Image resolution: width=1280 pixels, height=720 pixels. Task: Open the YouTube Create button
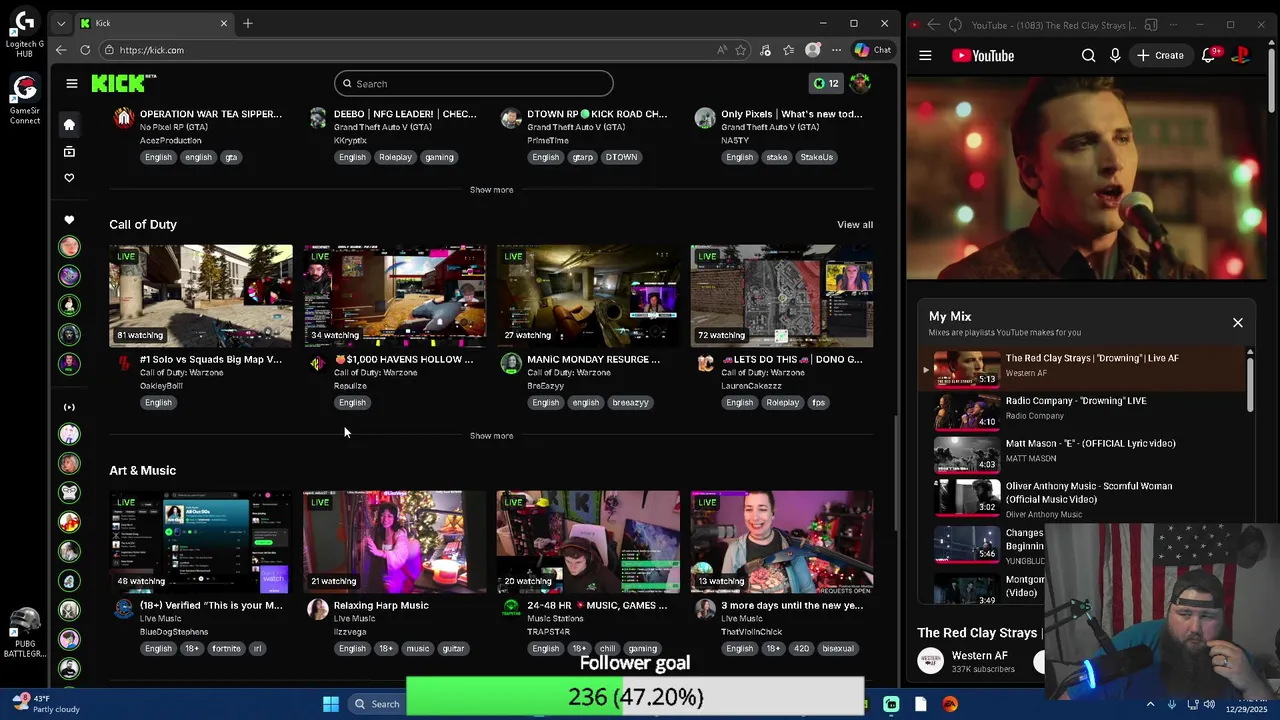tap(1160, 56)
